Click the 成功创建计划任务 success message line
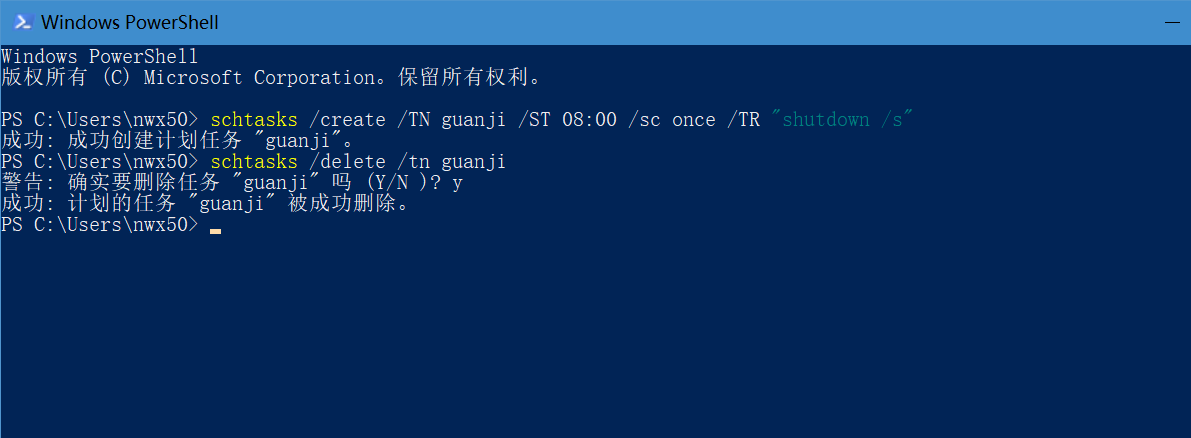Image resolution: width=1191 pixels, height=438 pixels. point(178,141)
